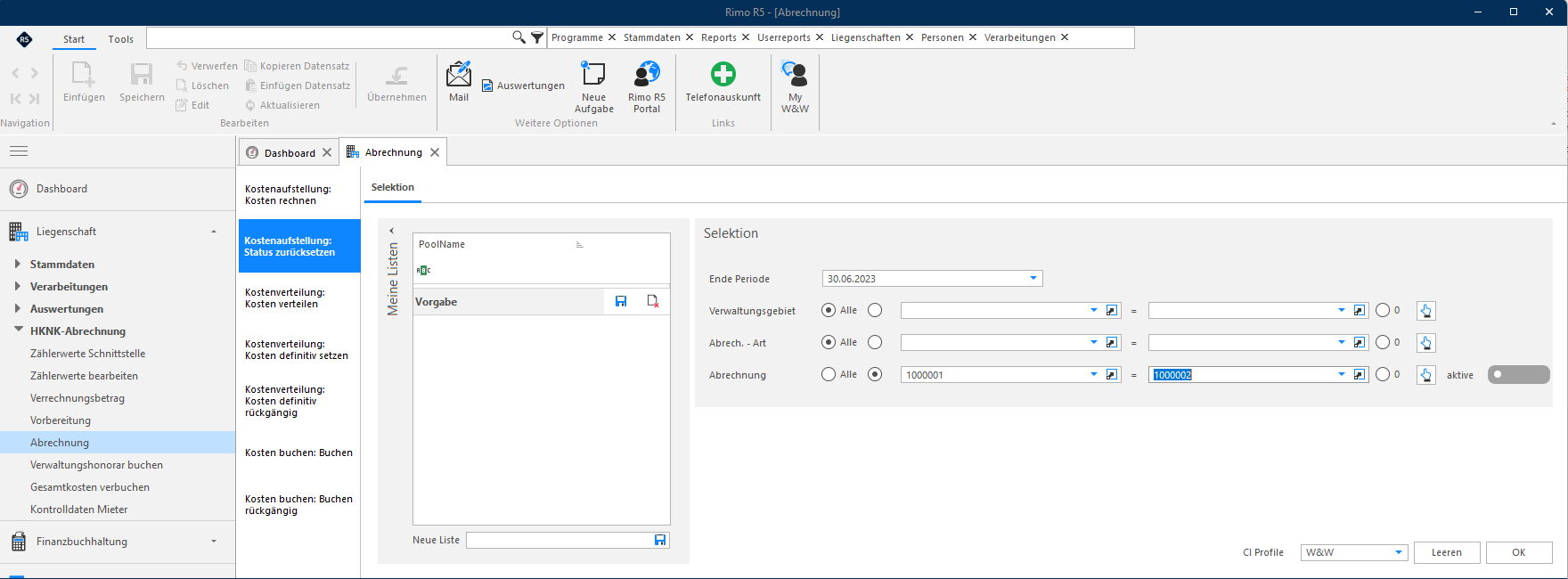Open the lookup icon beside the 1000001 field
This screenshot has height=579, width=1568.
coord(1112,375)
